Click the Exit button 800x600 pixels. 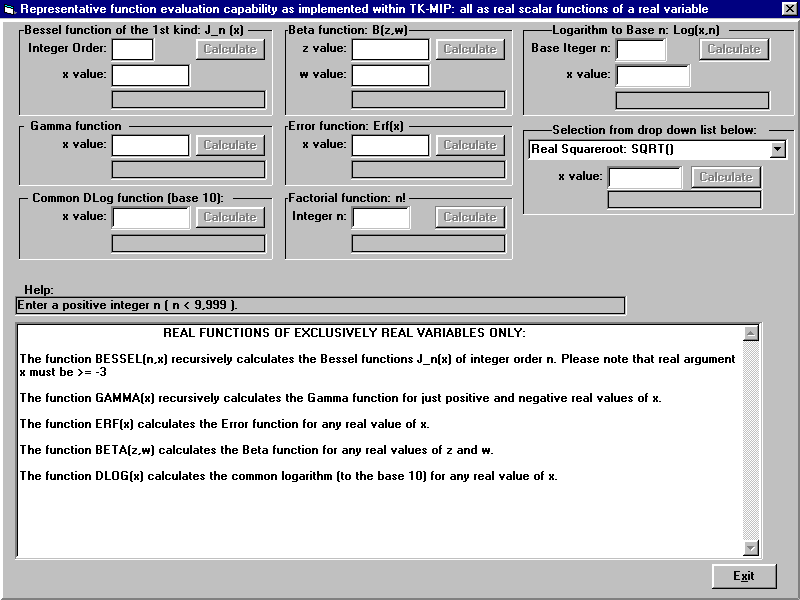pos(744,576)
